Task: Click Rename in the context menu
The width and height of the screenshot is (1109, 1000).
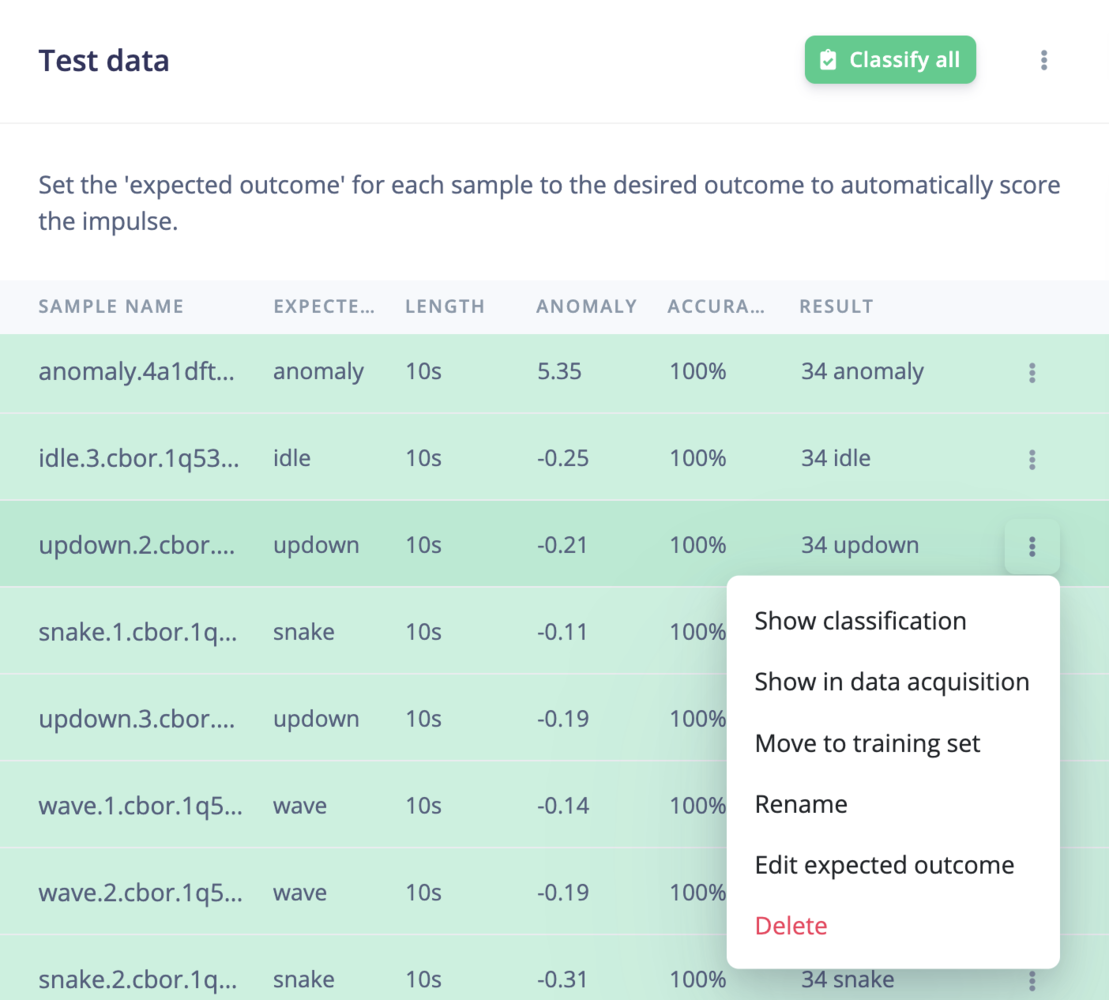Action: pos(801,805)
